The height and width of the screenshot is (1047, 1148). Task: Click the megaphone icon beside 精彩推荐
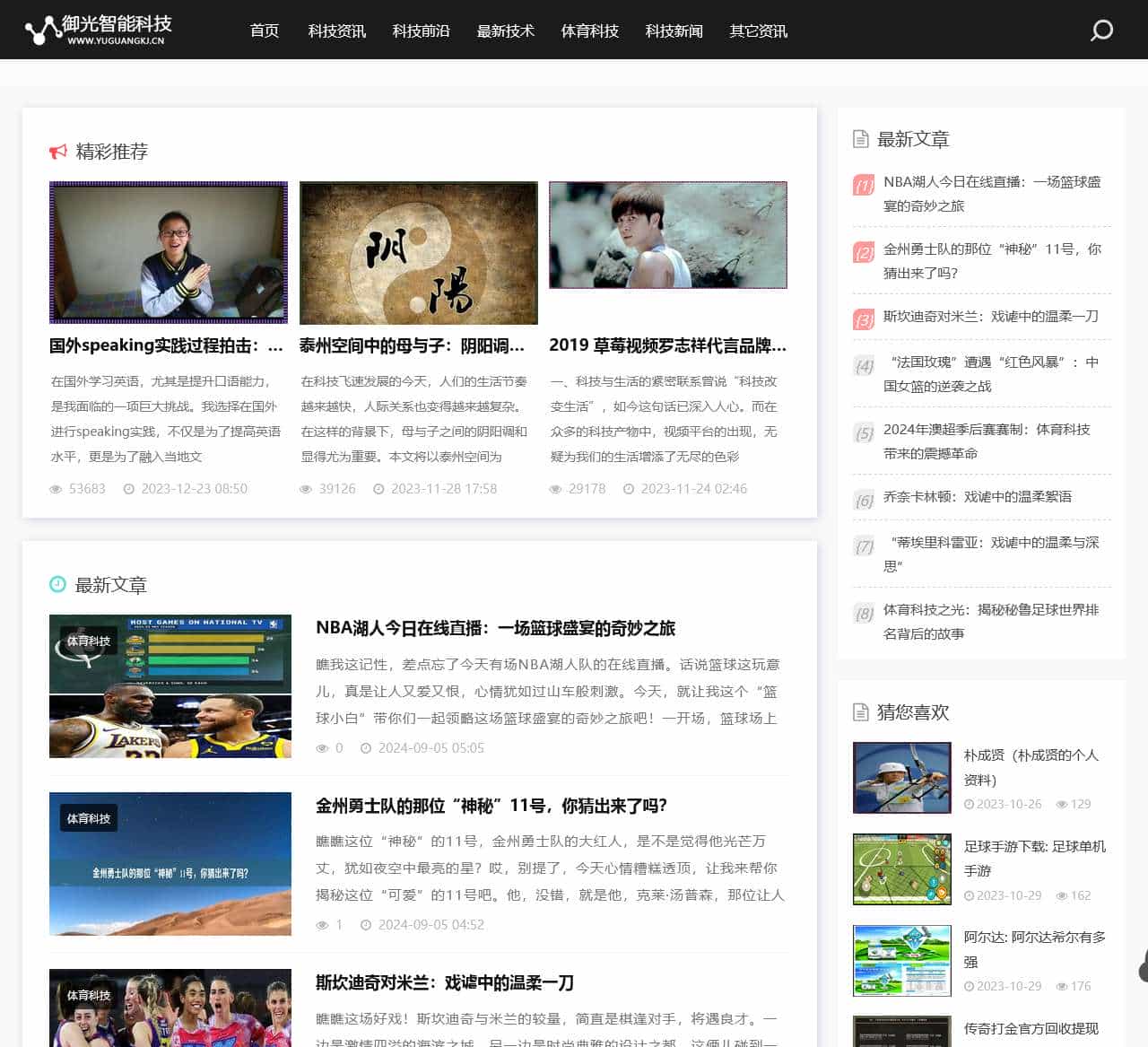58,152
